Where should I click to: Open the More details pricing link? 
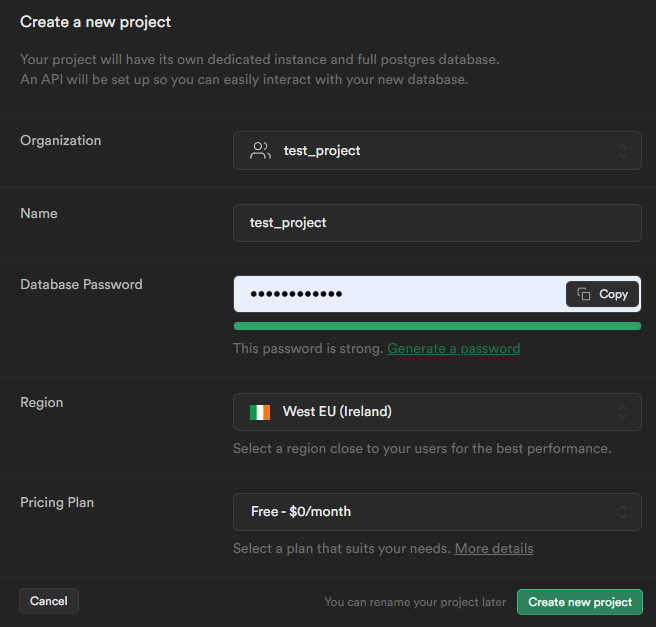[x=494, y=548]
